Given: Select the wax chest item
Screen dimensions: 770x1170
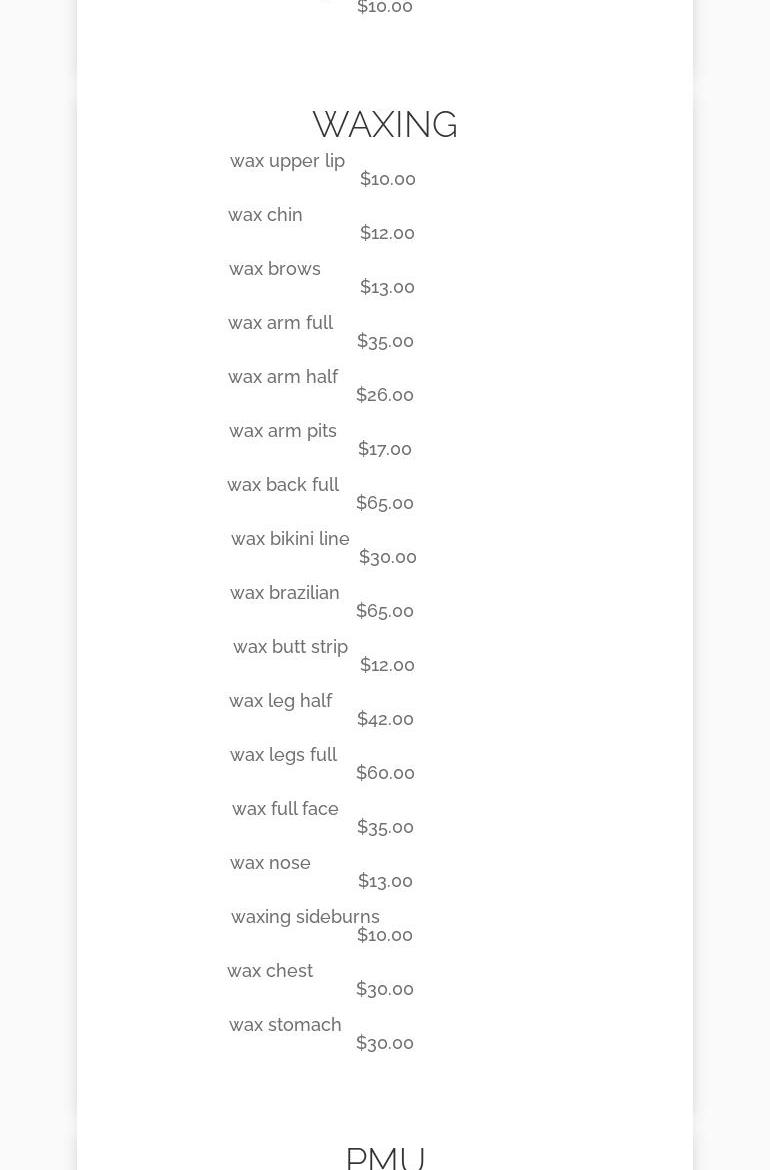Looking at the screenshot, I should pos(270,971).
